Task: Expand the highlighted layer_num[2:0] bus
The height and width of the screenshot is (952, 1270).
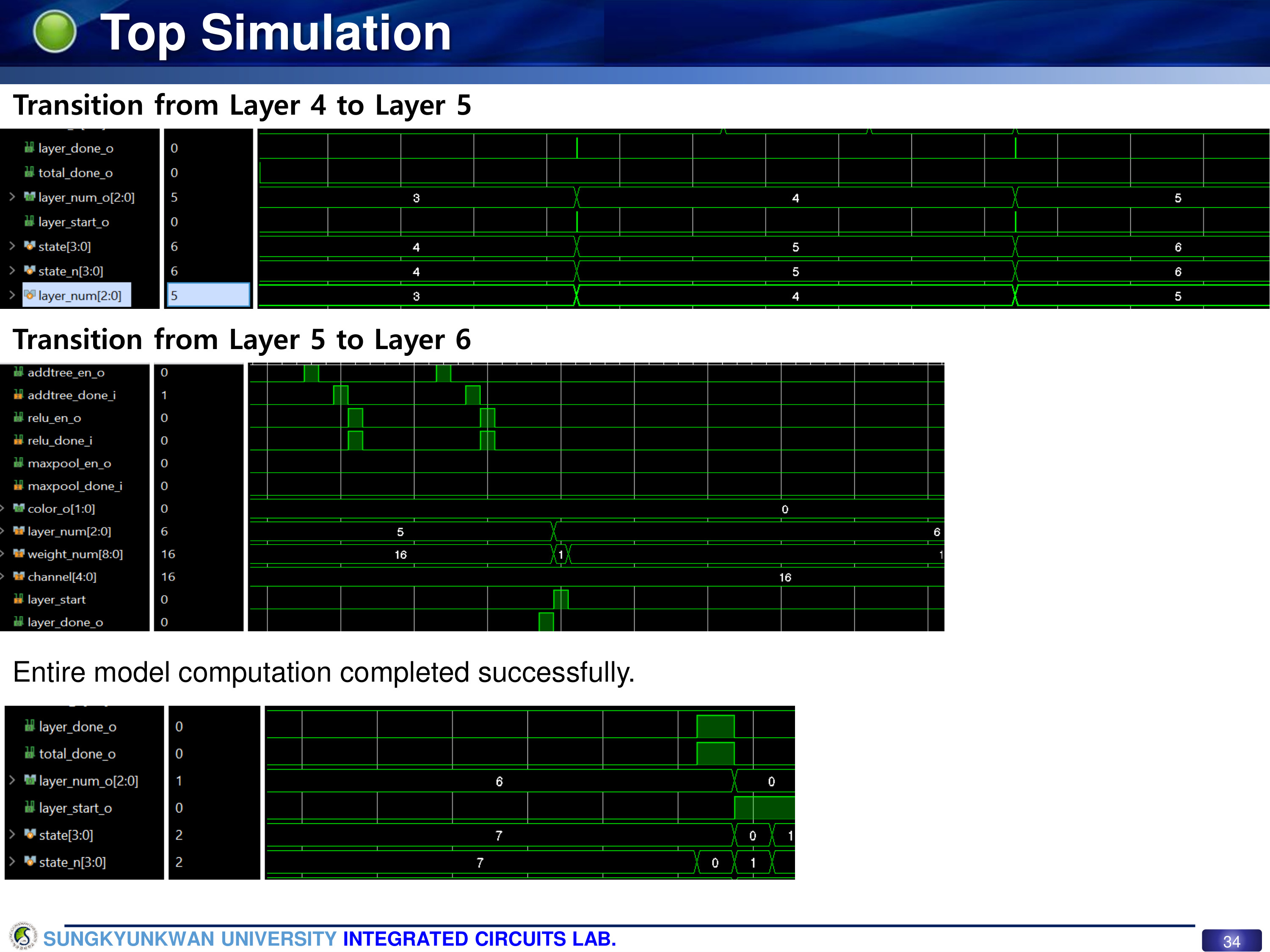Action: pos(12,295)
